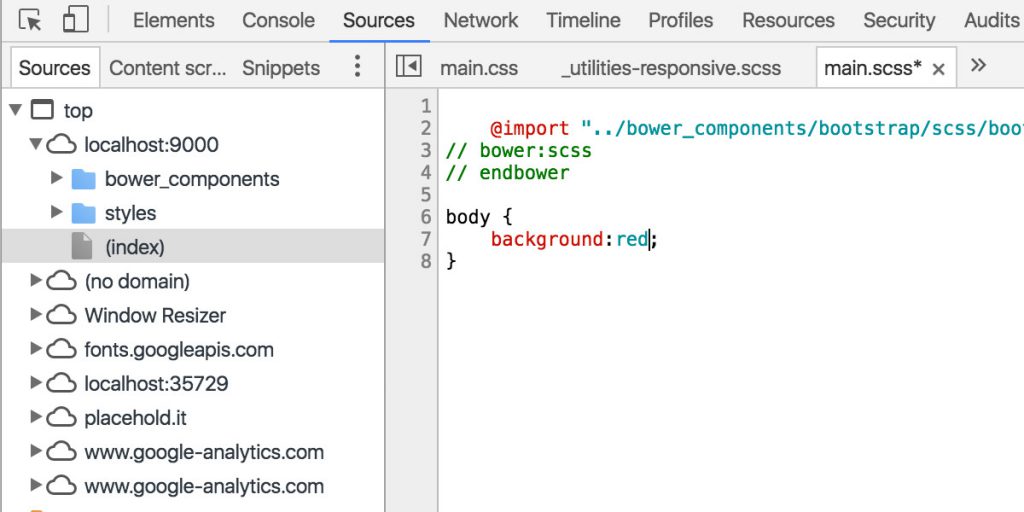The image size is (1024, 512).
Task: Click line number 7 in gutter
Action: coord(426,239)
